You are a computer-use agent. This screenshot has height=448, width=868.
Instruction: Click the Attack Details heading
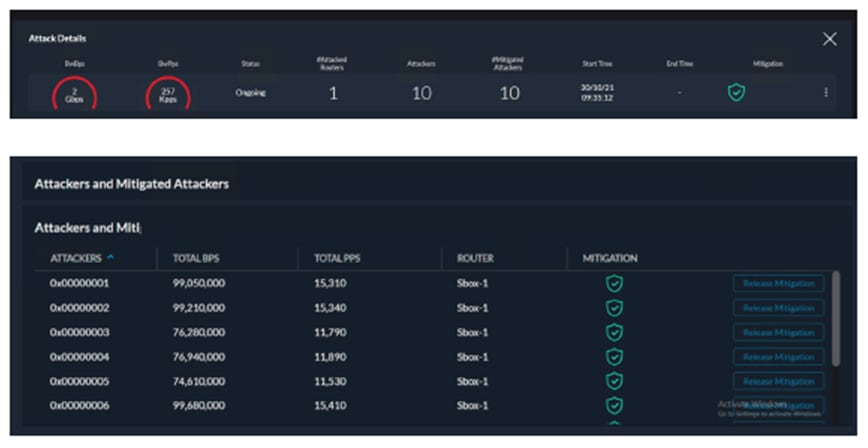(x=58, y=38)
